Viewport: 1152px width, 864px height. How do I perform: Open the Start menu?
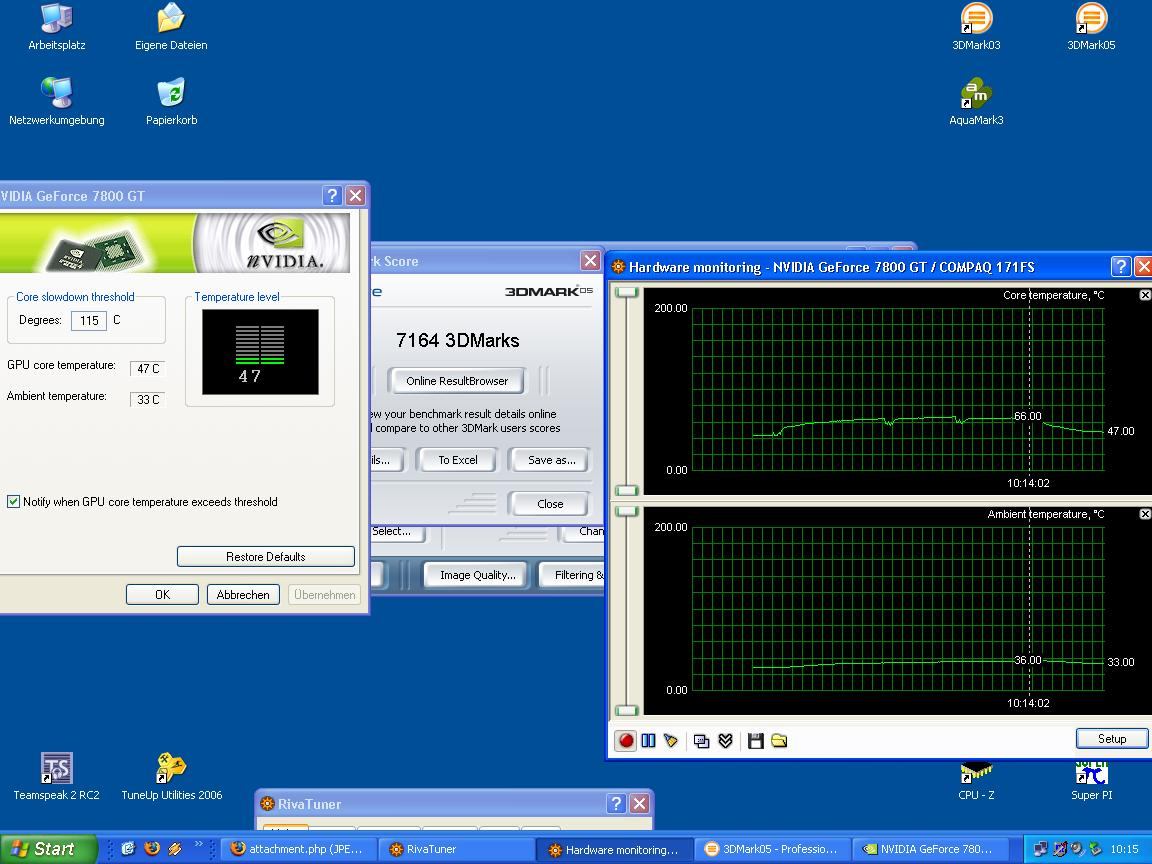48,849
